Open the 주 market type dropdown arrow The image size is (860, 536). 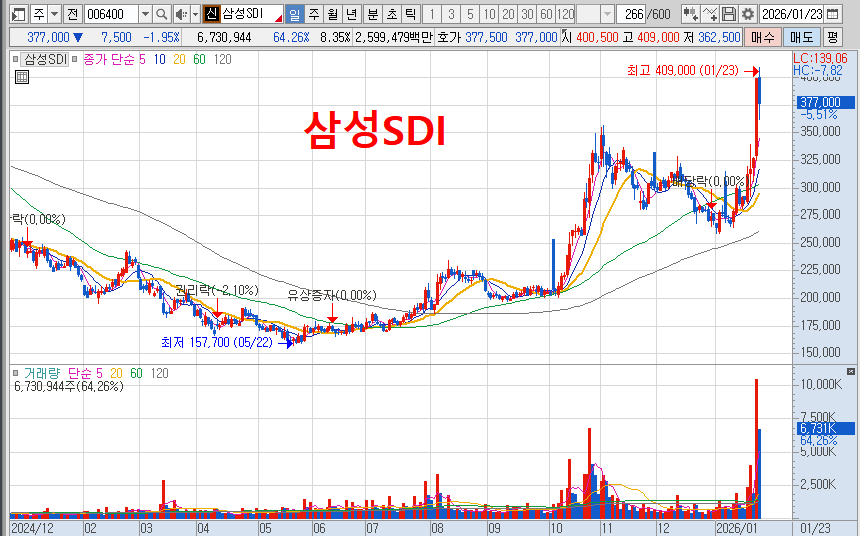55,14
